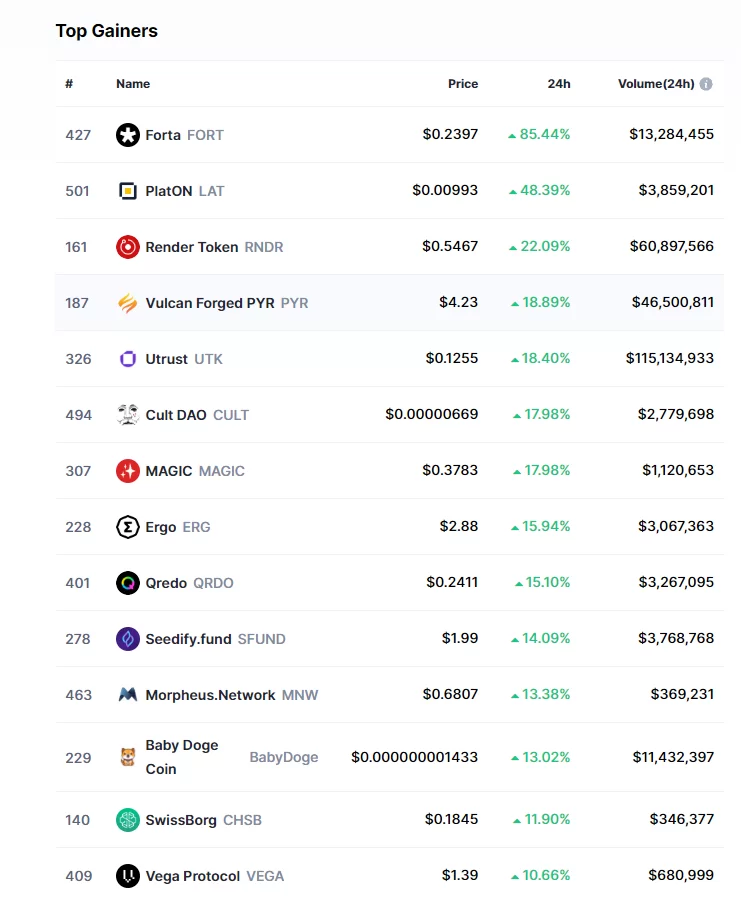
Task: Open the Seedify.fund SFUND link
Action: click(x=215, y=639)
